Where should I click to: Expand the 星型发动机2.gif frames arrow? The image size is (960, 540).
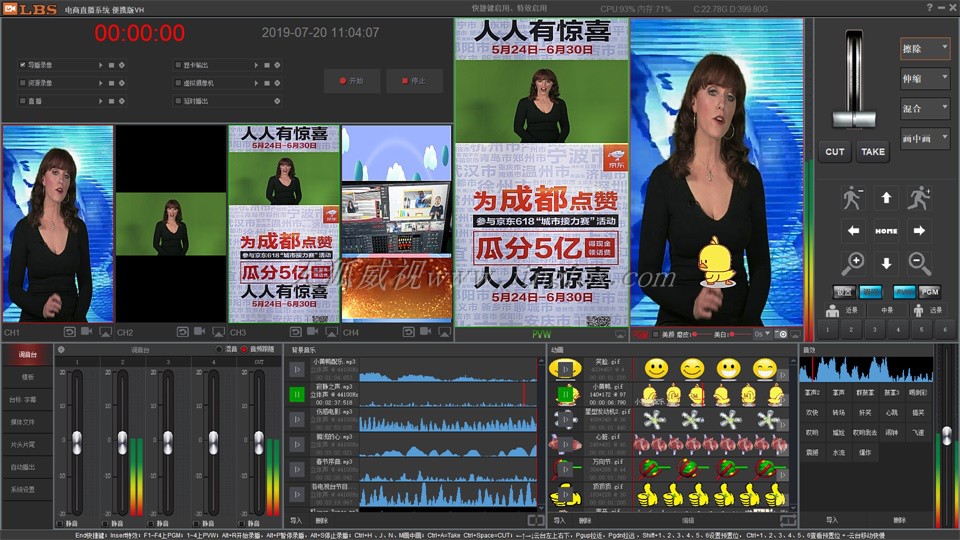(x=783, y=425)
